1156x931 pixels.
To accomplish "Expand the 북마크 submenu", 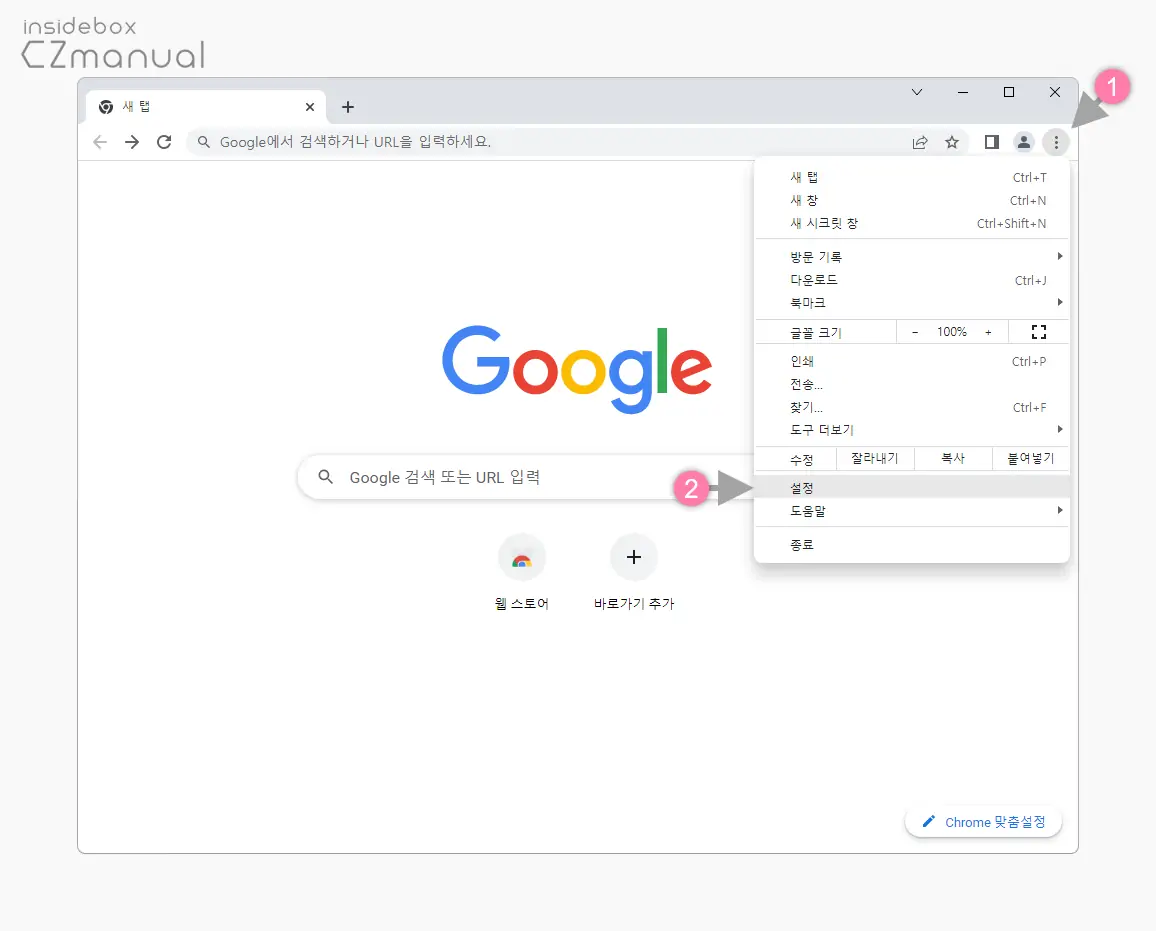I will 912,303.
